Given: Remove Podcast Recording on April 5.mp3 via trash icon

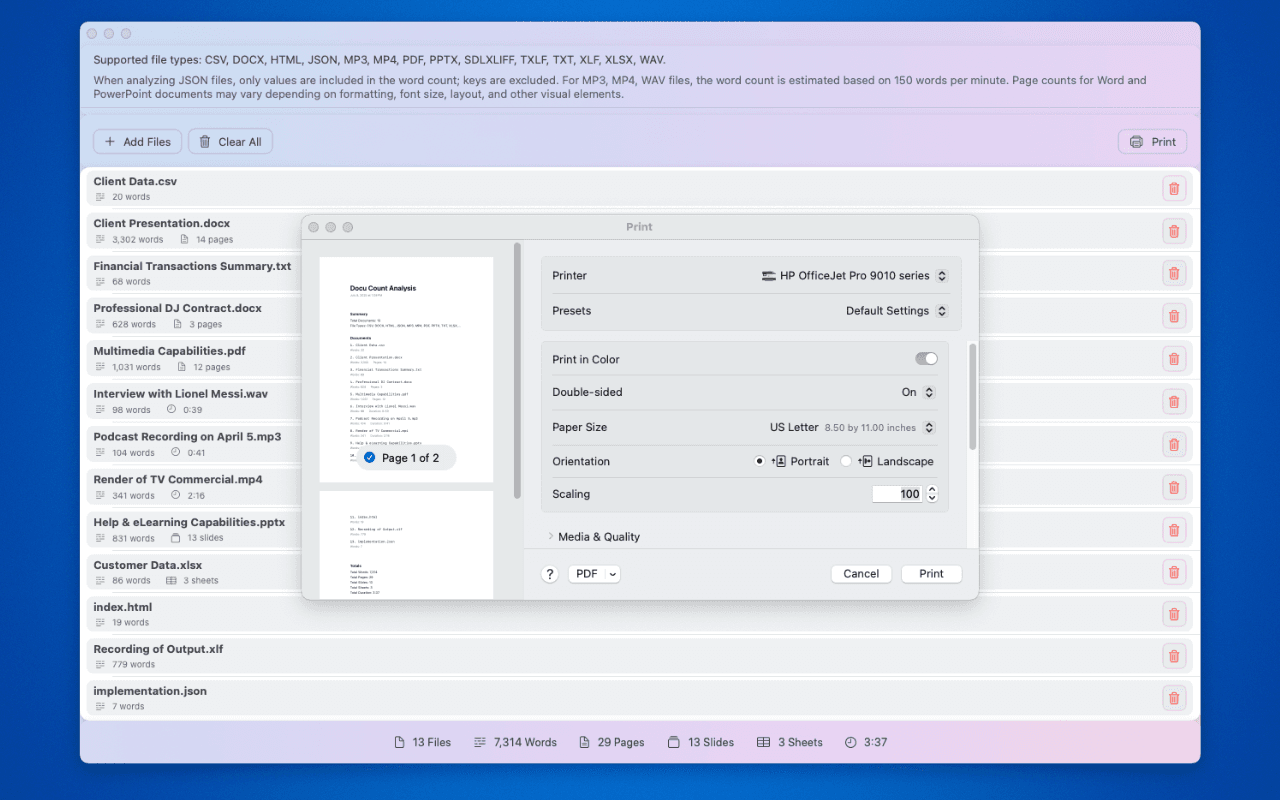Looking at the screenshot, I should tap(1174, 444).
